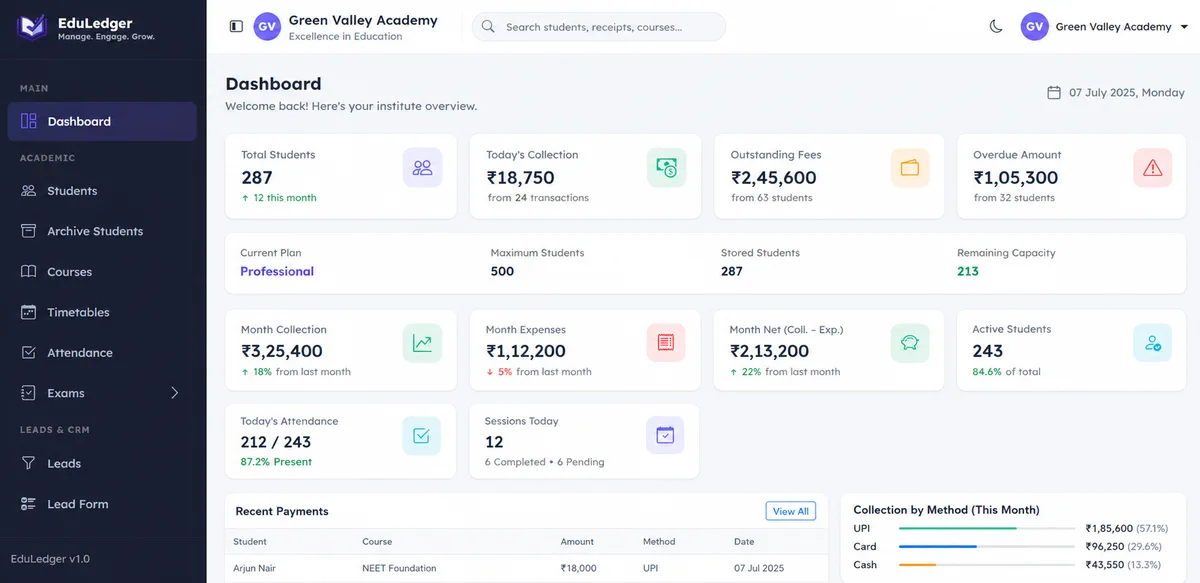Click the Dashboard grid icon
This screenshot has height=583, width=1200.
tap(28, 121)
